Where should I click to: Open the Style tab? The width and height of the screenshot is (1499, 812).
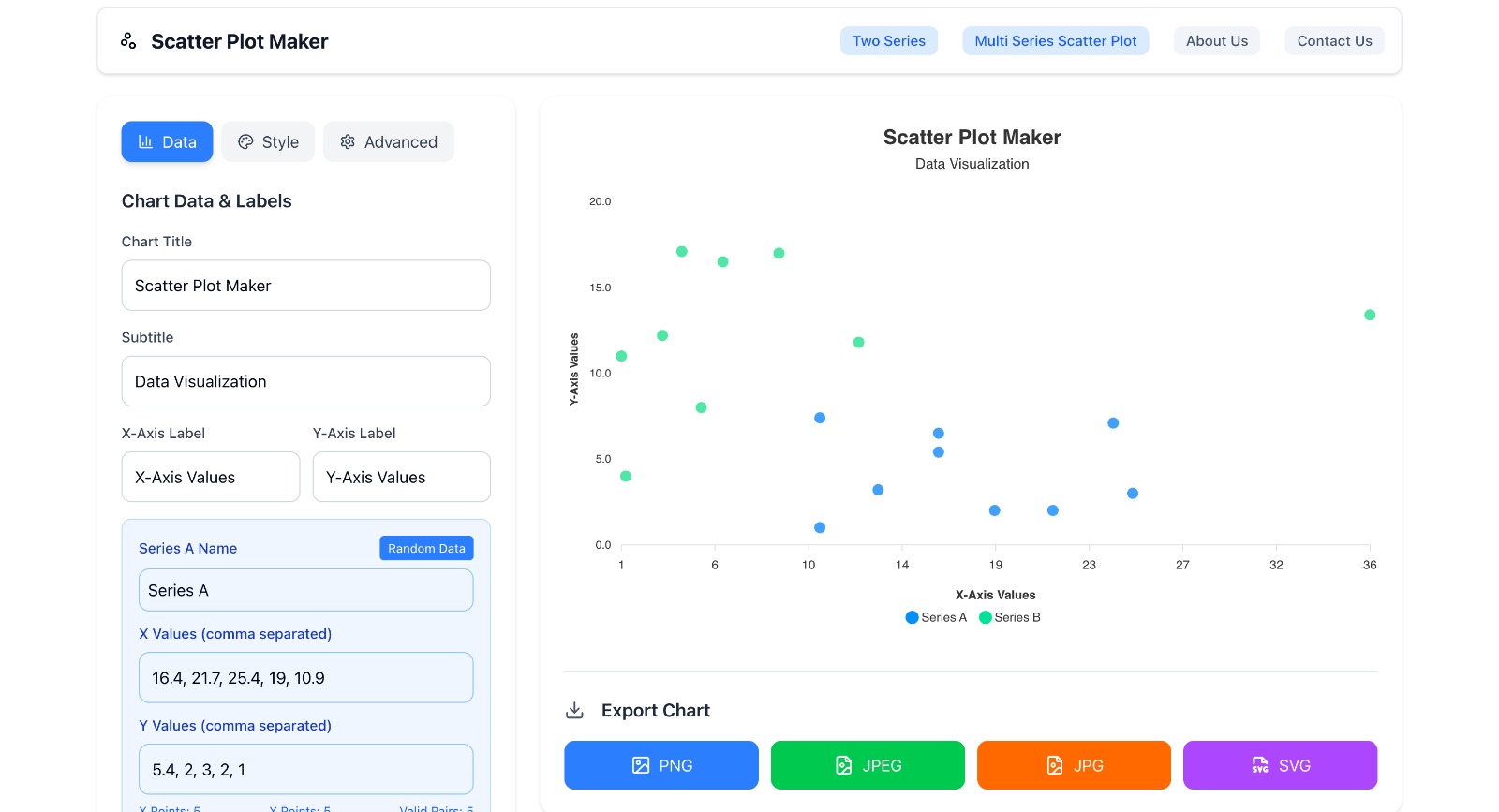pos(268,141)
